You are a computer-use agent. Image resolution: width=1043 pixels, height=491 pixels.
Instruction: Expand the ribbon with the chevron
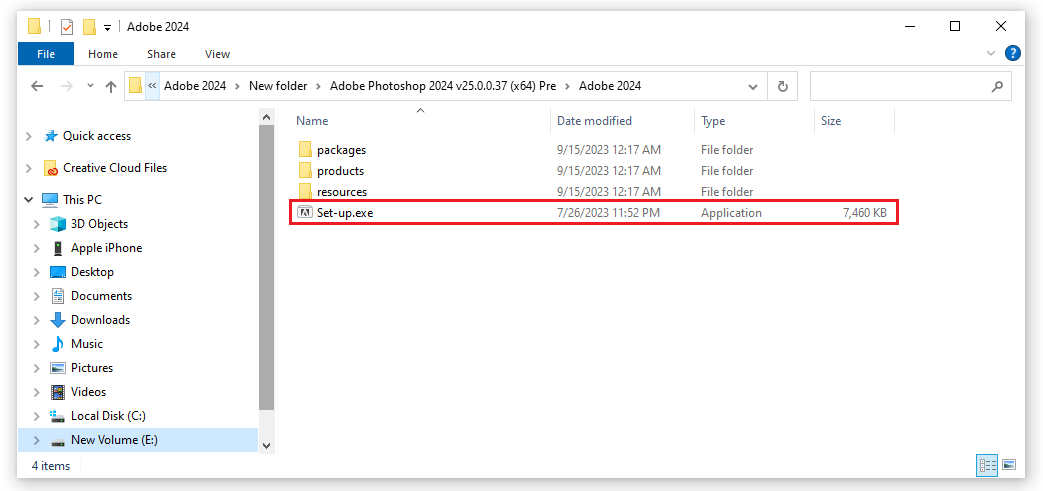click(990, 53)
